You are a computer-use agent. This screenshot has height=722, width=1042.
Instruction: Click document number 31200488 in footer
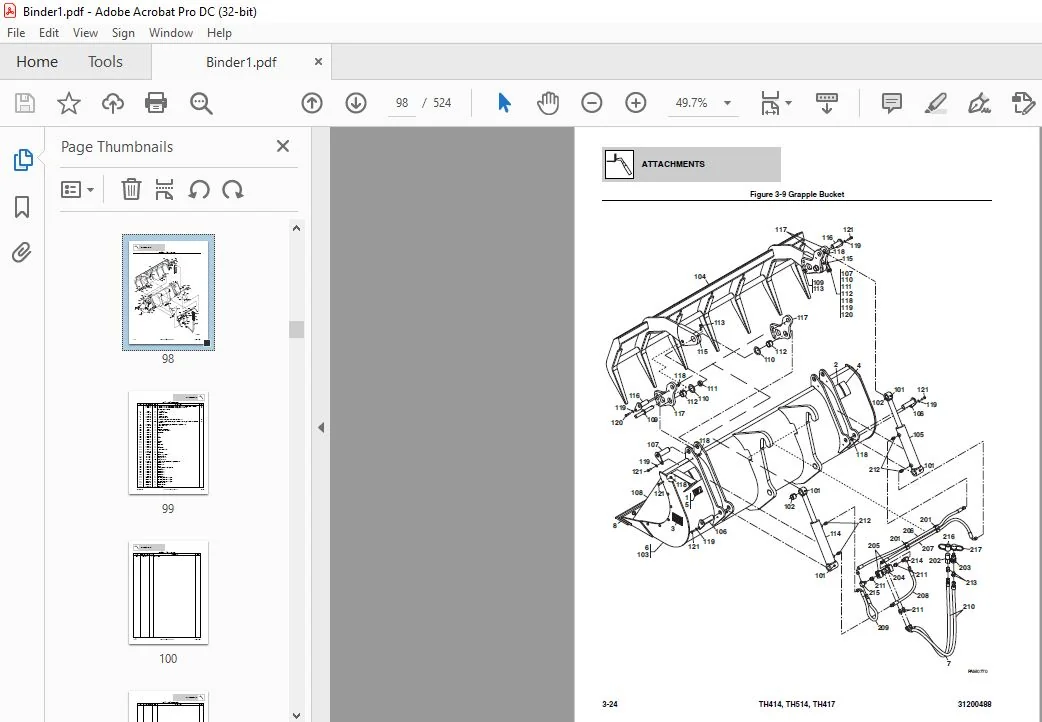pos(974,704)
